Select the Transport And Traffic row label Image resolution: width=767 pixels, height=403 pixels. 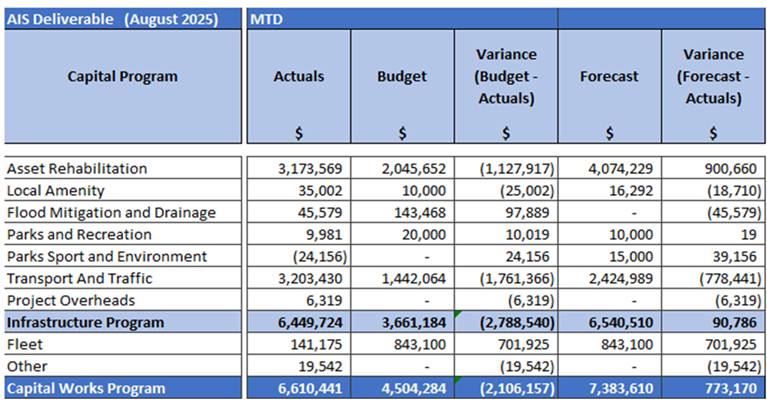tap(123, 278)
